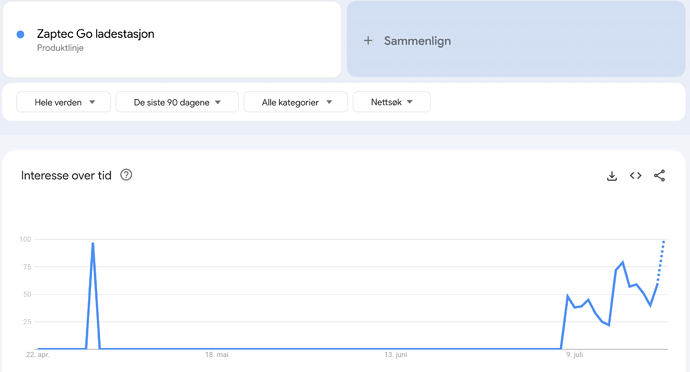Click the Interesse over tid heading

point(66,176)
